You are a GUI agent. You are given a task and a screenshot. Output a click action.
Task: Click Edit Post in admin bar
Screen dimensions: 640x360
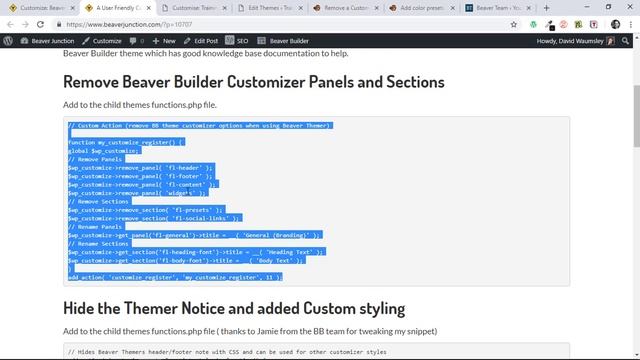coord(201,41)
